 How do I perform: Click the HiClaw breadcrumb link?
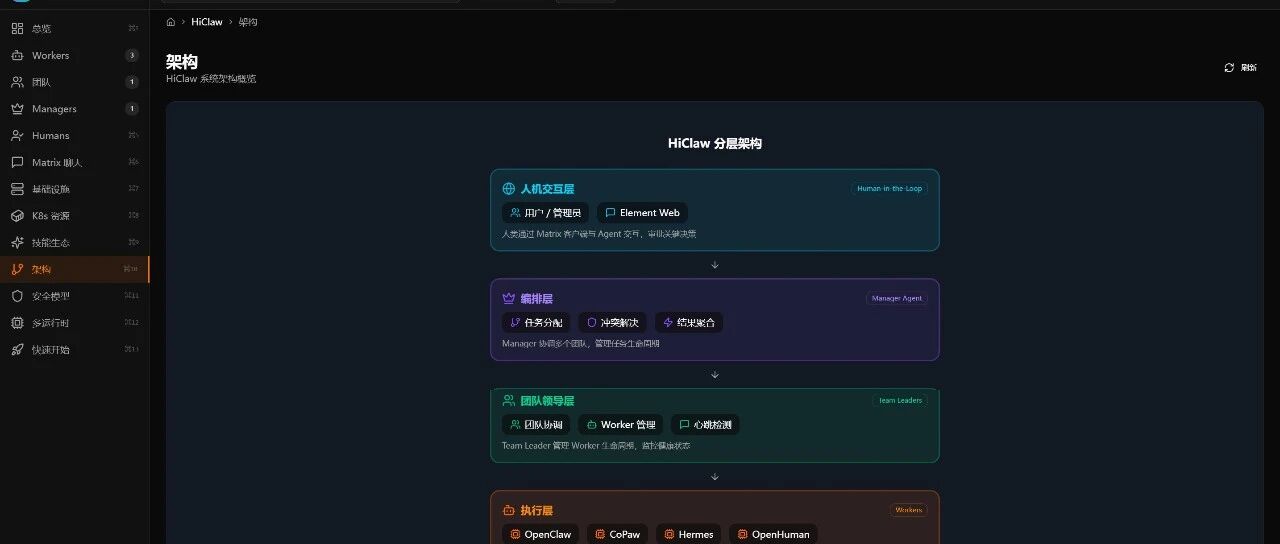pos(207,22)
